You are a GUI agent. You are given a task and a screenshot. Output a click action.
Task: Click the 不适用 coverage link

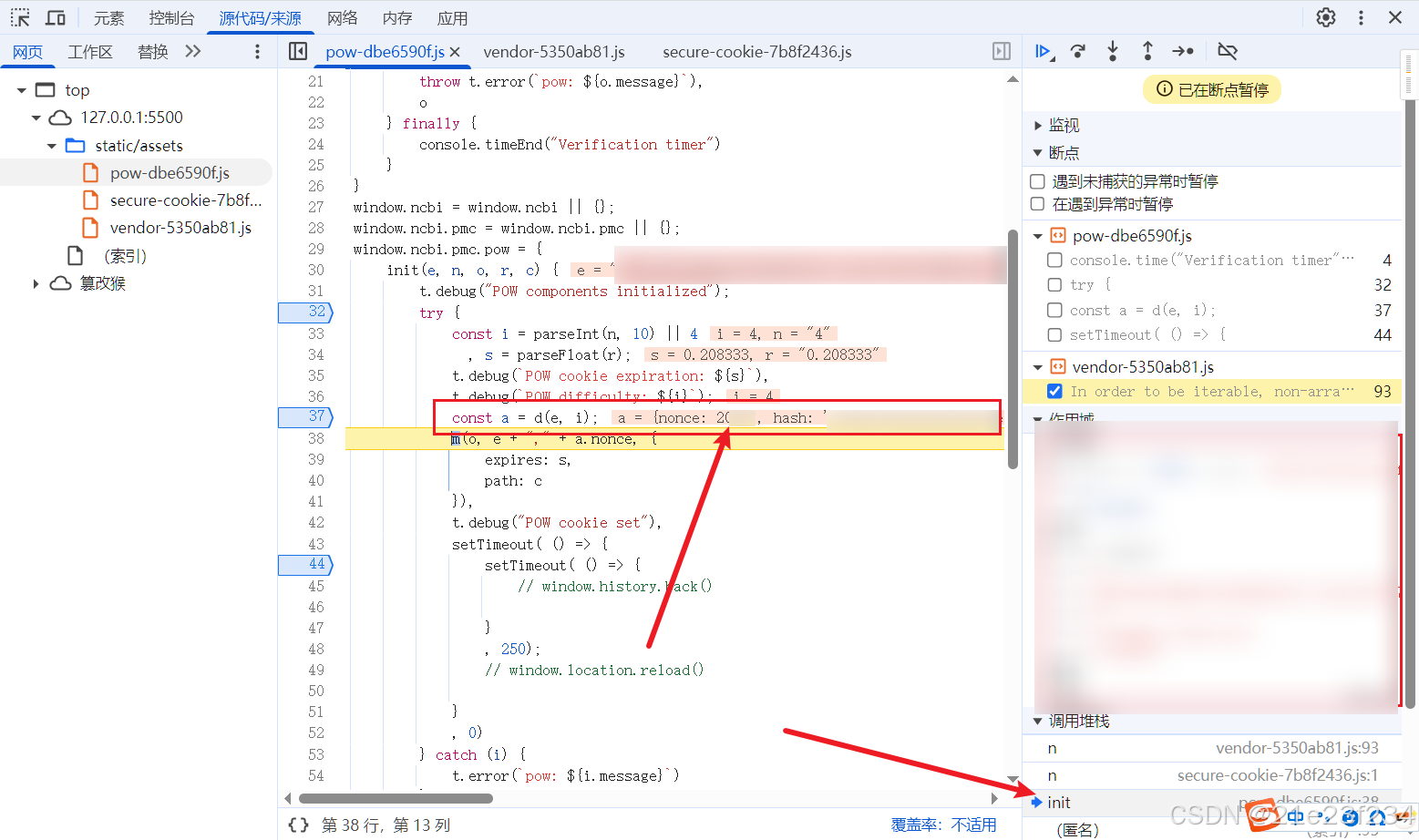[973, 825]
